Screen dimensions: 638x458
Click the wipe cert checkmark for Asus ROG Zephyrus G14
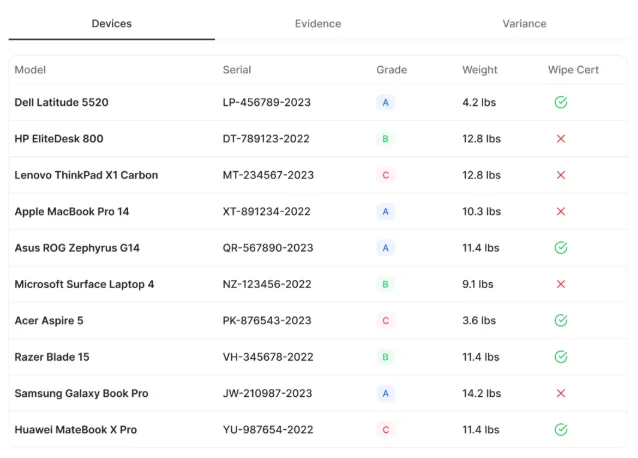561,248
